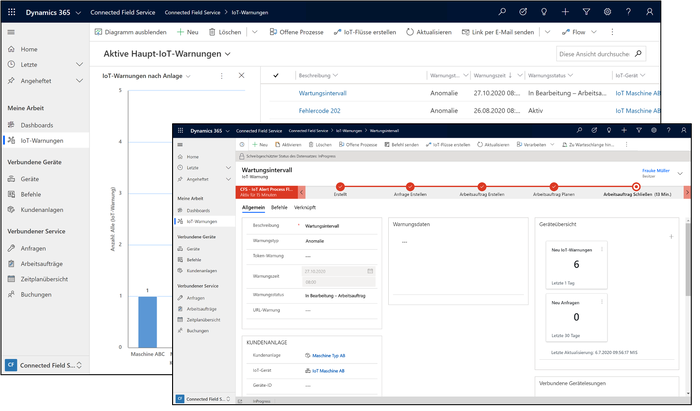Click Aktualisieren in back window toolbar

pyautogui.click(x=429, y=32)
